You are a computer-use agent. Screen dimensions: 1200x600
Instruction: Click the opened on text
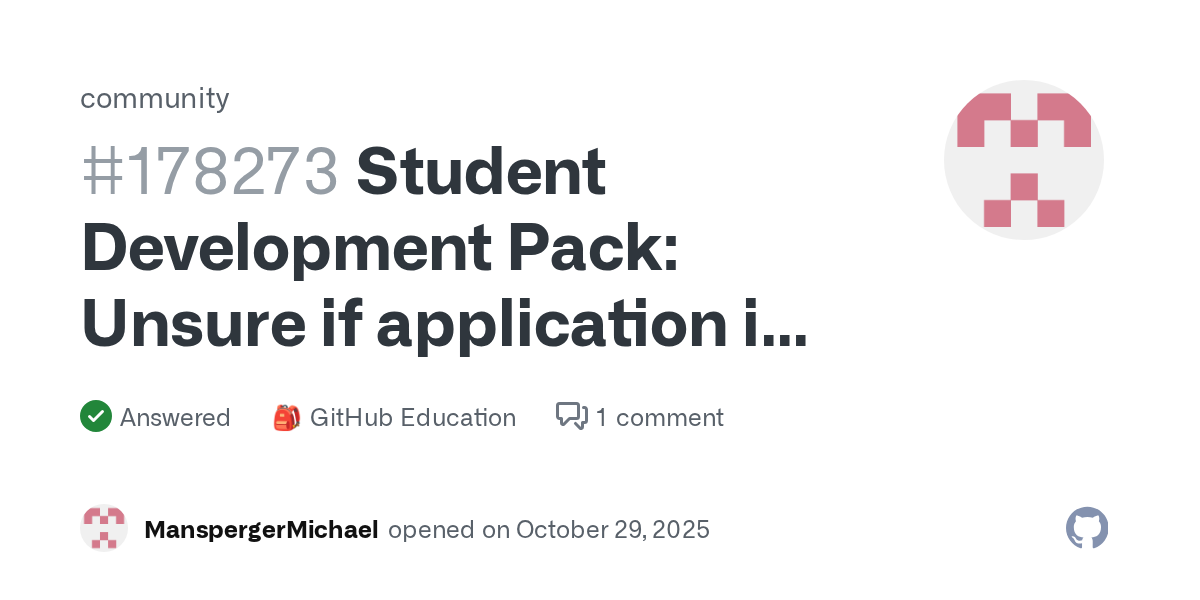coord(448,529)
